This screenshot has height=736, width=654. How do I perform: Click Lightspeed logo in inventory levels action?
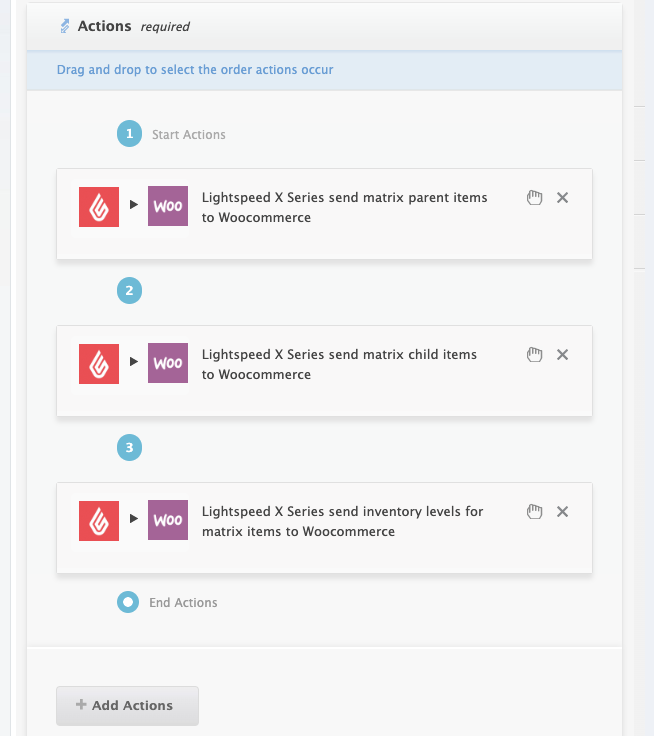(x=99, y=520)
